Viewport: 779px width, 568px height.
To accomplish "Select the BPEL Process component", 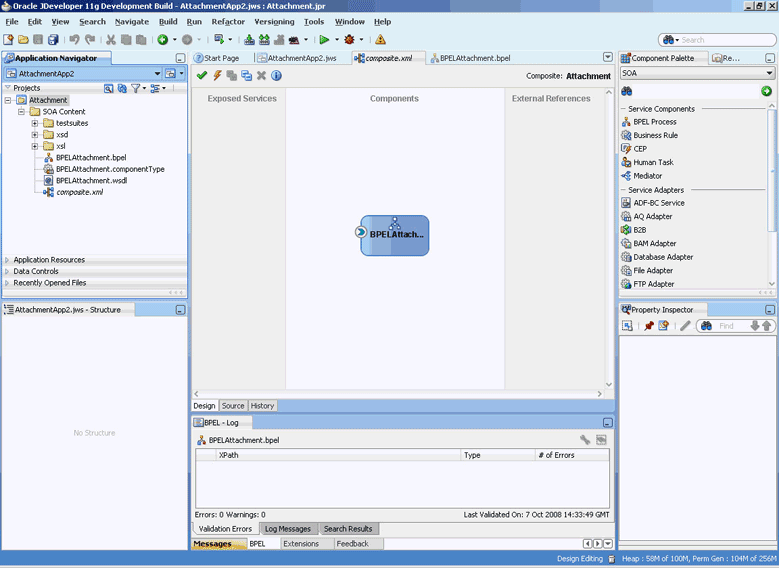I will [x=654, y=122].
